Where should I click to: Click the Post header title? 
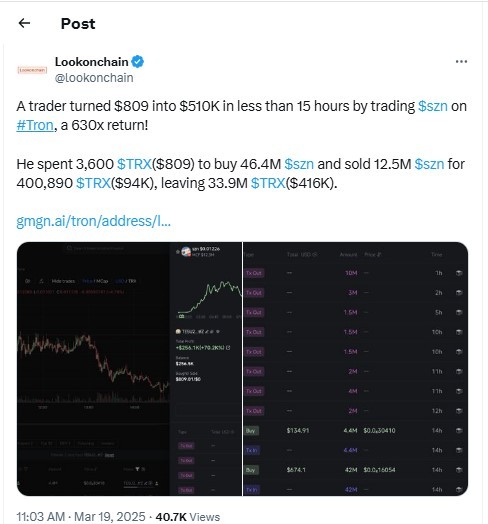(x=78, y=24)
